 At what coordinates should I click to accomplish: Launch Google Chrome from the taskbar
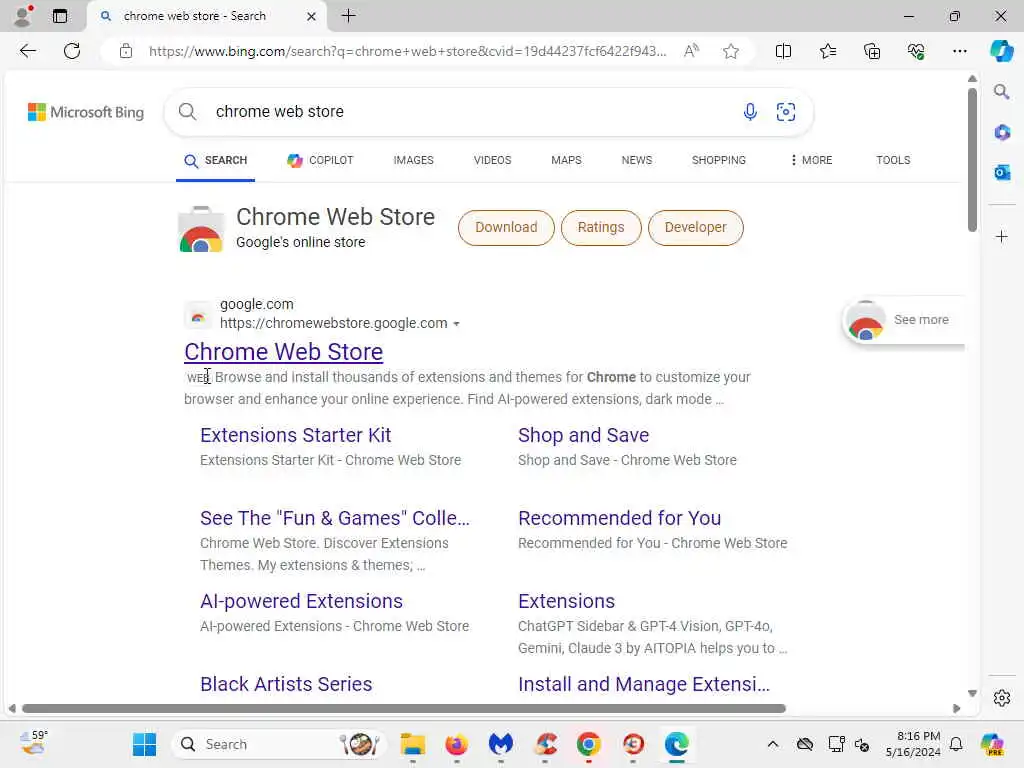click(x=588, y=744)
